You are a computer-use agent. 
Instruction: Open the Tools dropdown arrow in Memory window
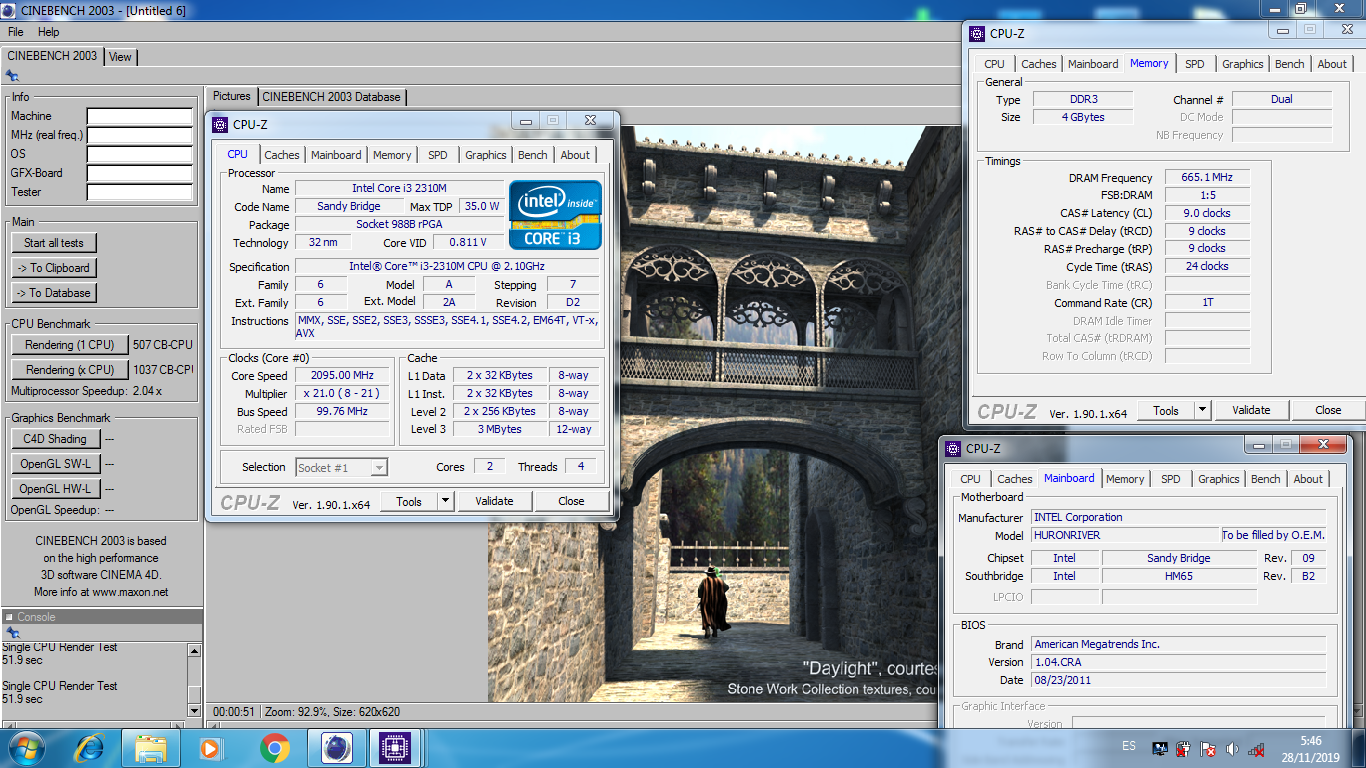[x=1203, y=410]
